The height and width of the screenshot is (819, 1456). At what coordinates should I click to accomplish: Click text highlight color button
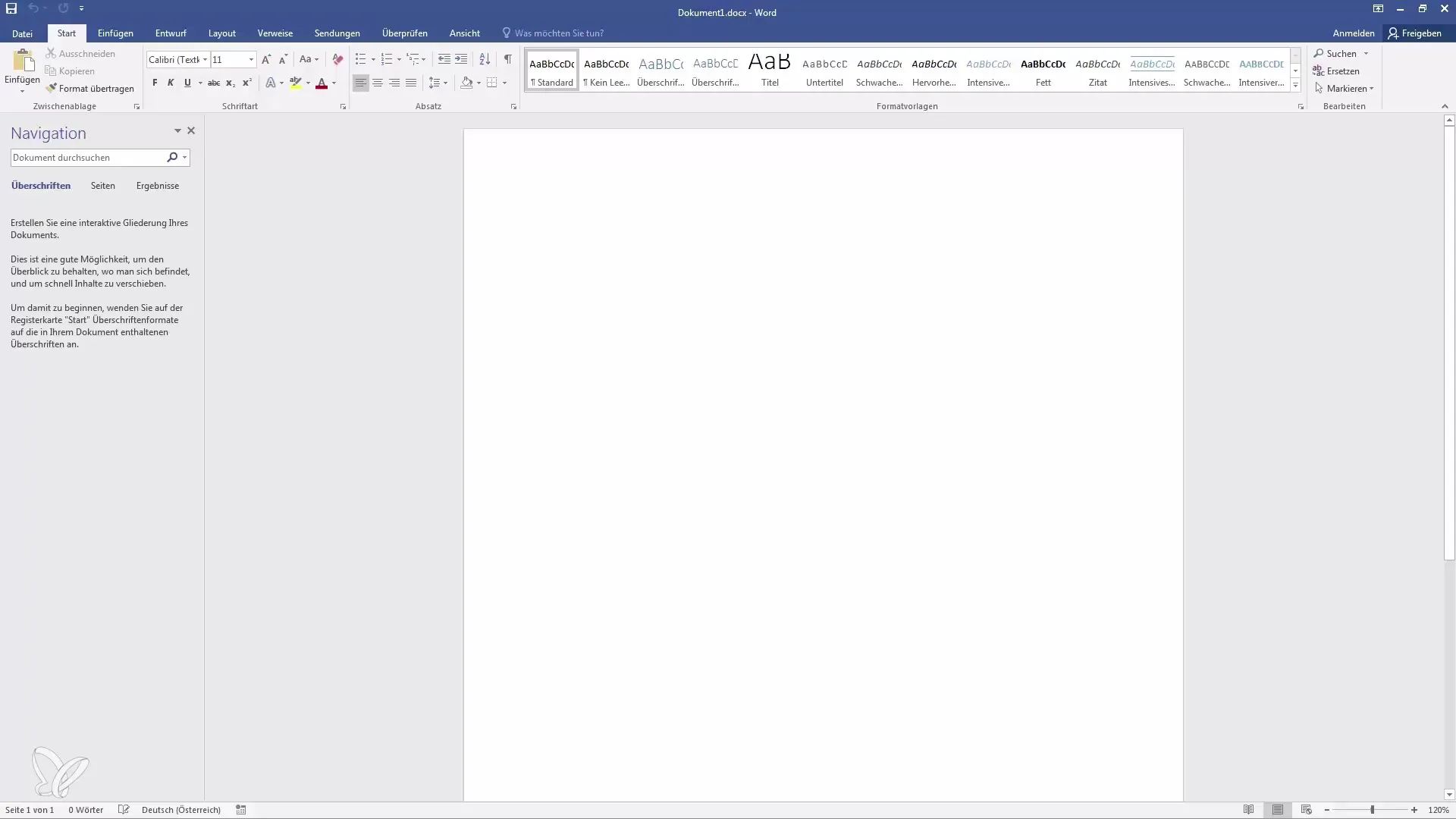click(x=296, y=83)
